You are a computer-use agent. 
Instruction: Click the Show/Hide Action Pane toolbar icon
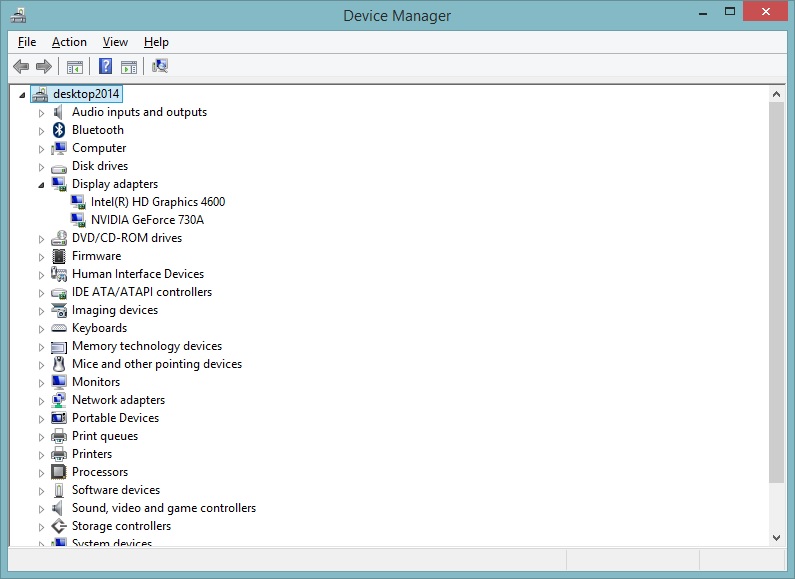129,67
